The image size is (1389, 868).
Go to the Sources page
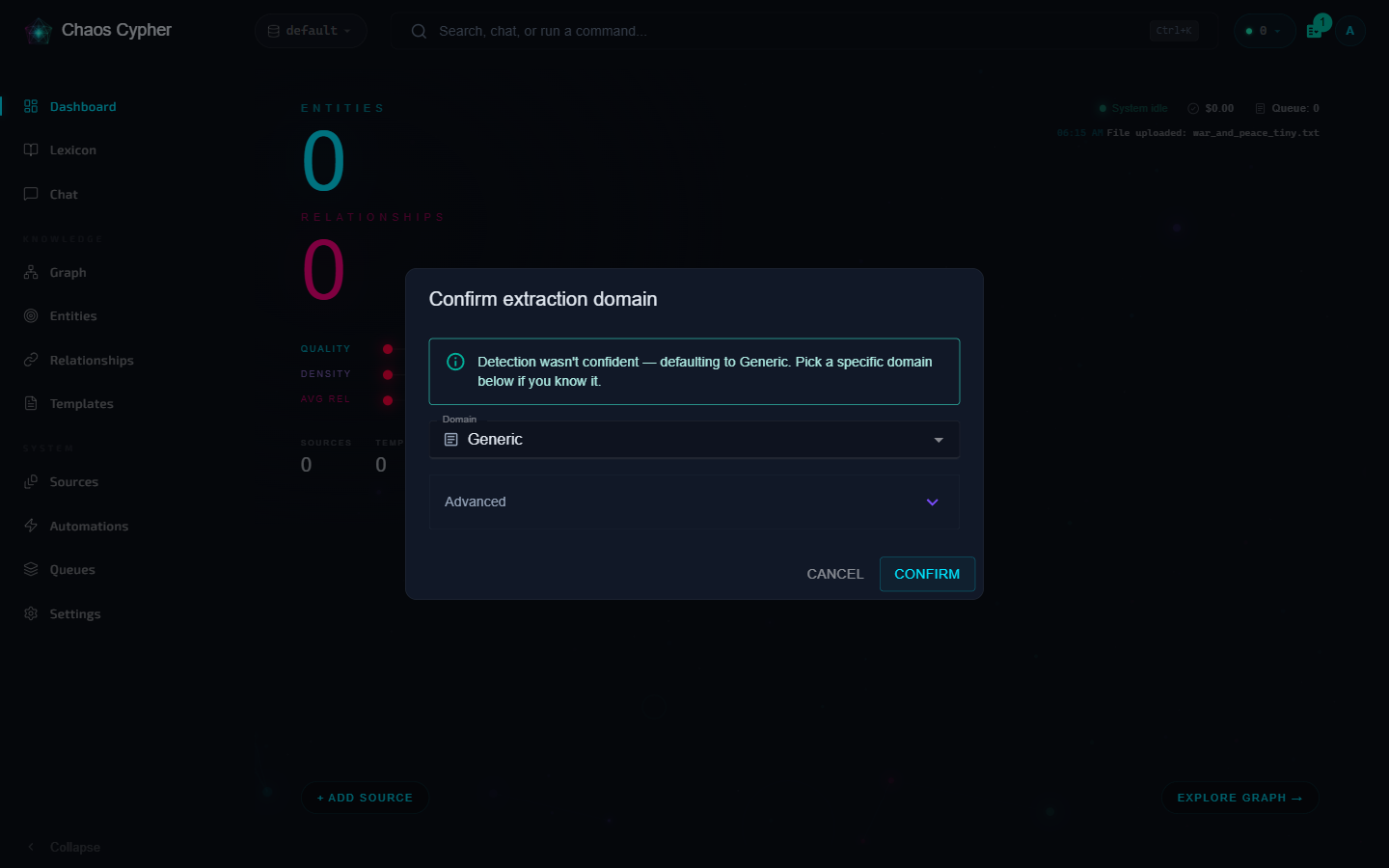73,482
